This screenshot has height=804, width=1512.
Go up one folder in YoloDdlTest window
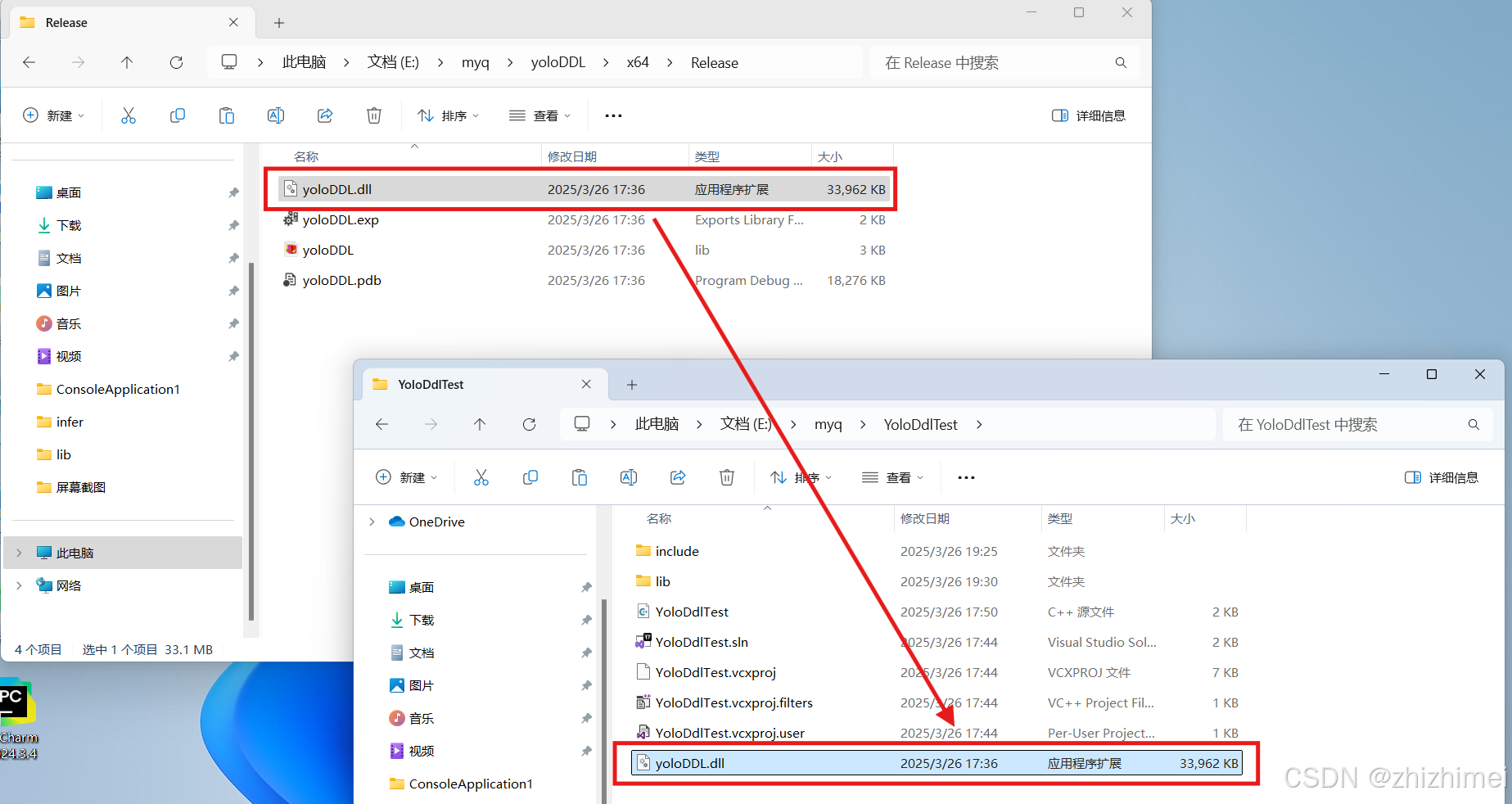point(480,424)
